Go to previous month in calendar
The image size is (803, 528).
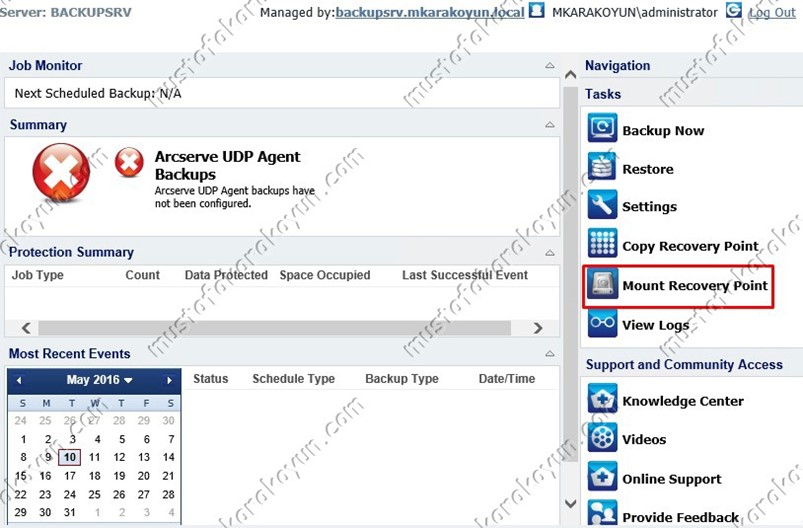[19, 381]
